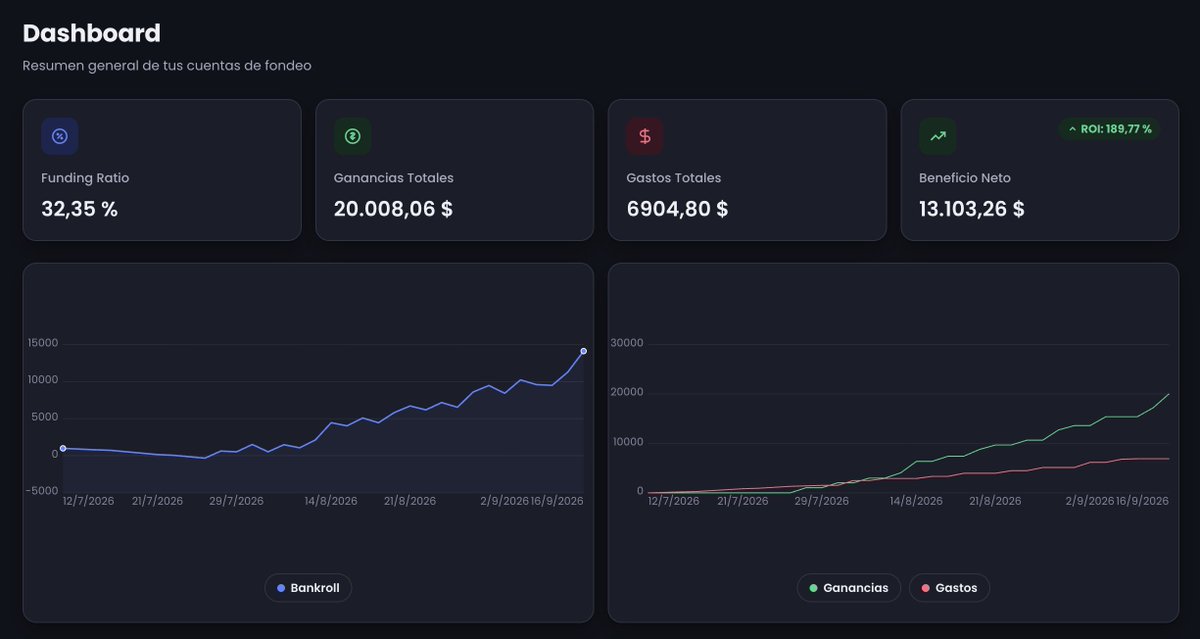
Task: Click the 20.008,06 $ total earnings value
Action: tap(395, 209)
